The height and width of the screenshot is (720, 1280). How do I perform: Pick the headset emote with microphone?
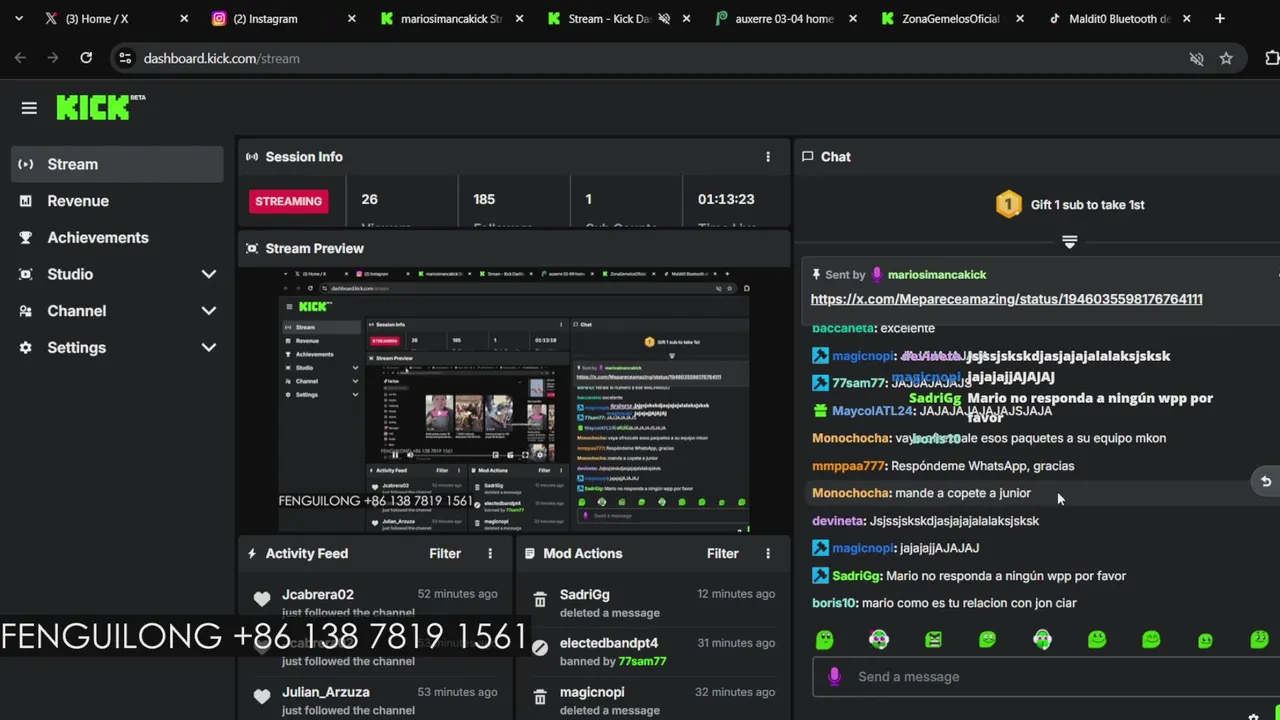(x=1042, y=639)
